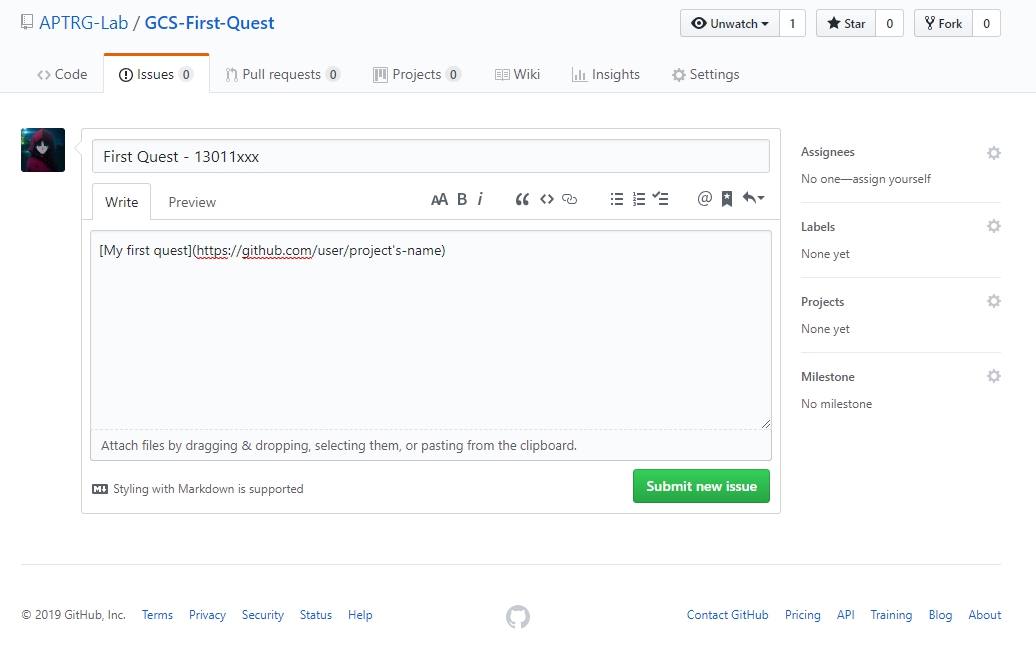Open Training footer link

(x=891, y=615)
